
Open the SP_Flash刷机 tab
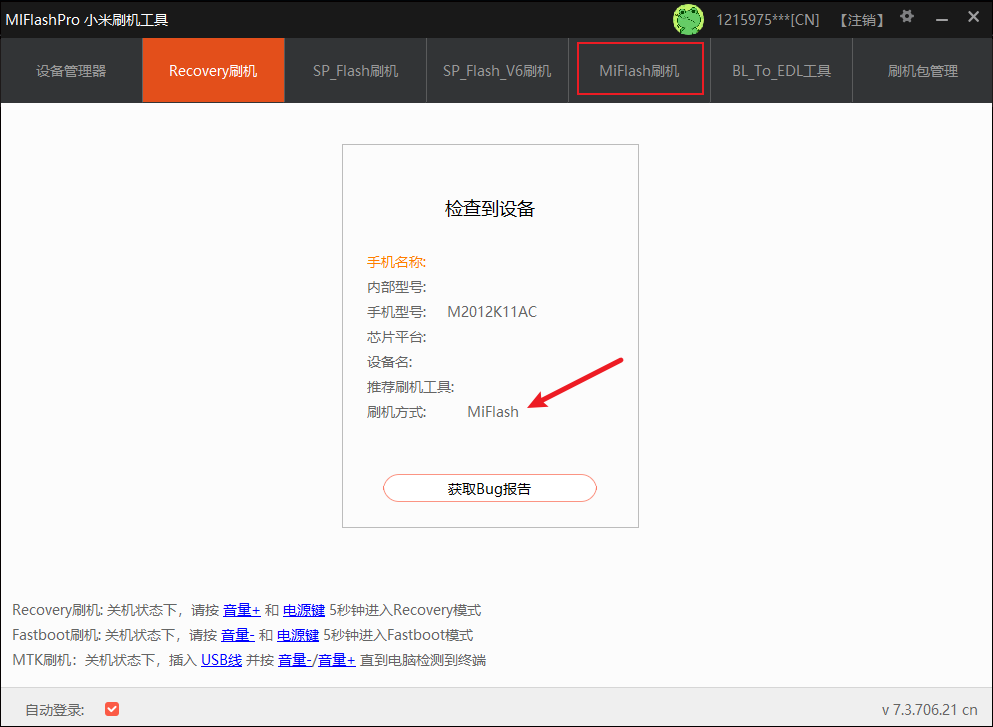[355, 70]
